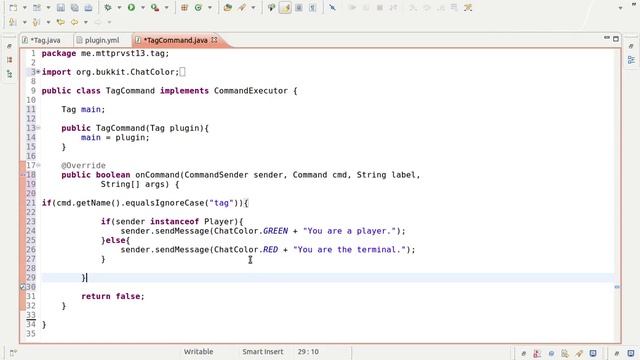Close the TagCommand.java tab
Viewport: 640px width, 360px height.
[x=214, y=40]
